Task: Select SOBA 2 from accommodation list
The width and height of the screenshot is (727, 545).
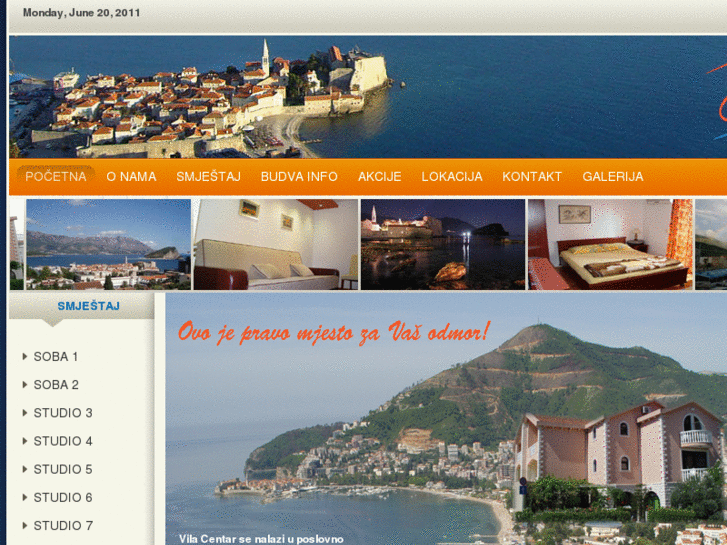Action: tap(56, 384)
